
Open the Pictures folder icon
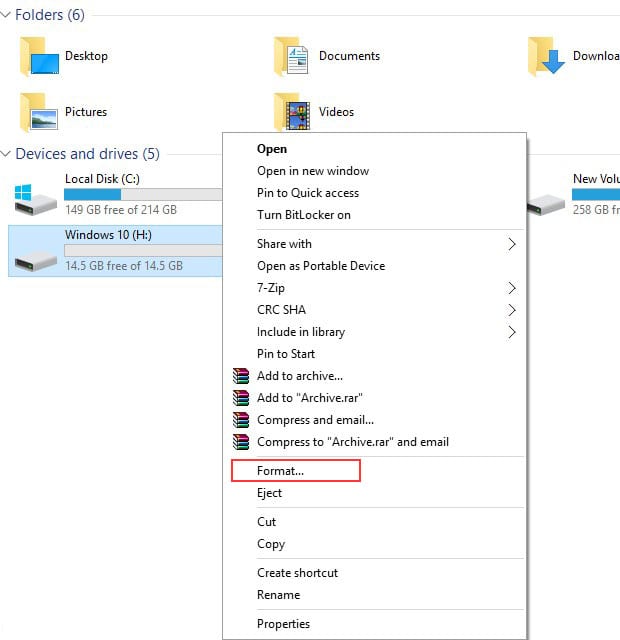pyautogui.click(x=39, y=113)
